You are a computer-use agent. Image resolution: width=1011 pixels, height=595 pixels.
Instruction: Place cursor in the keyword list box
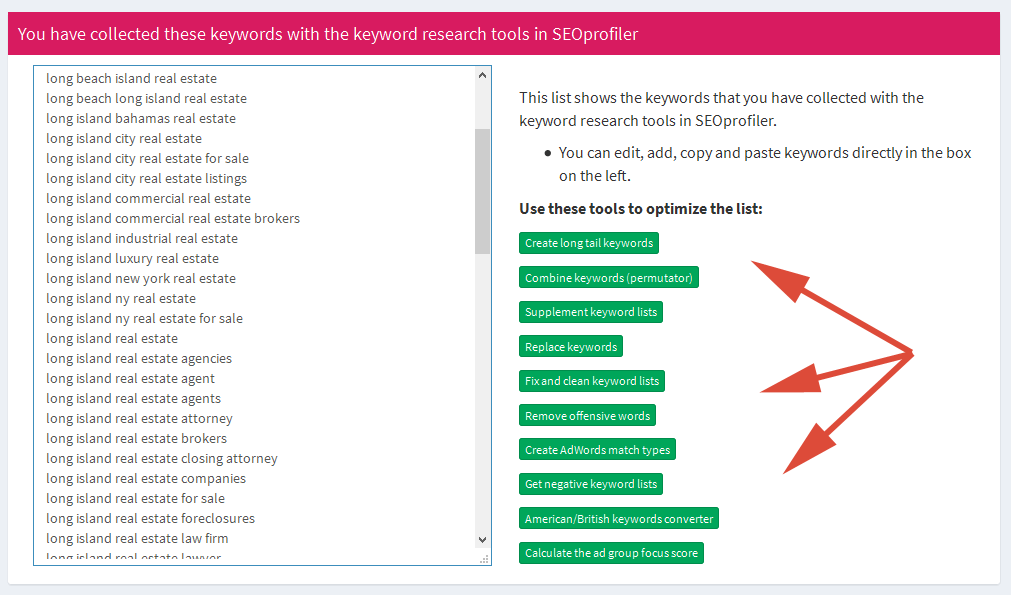[x=250, y=300]
